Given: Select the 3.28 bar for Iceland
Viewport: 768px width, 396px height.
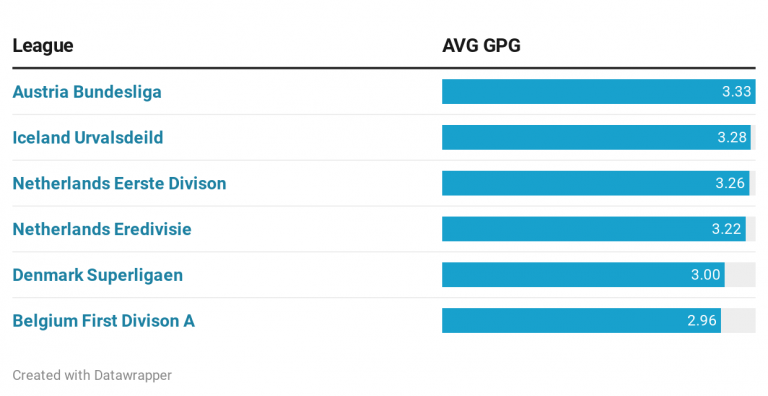Looking at the screenshot, I should coord(596,137).
